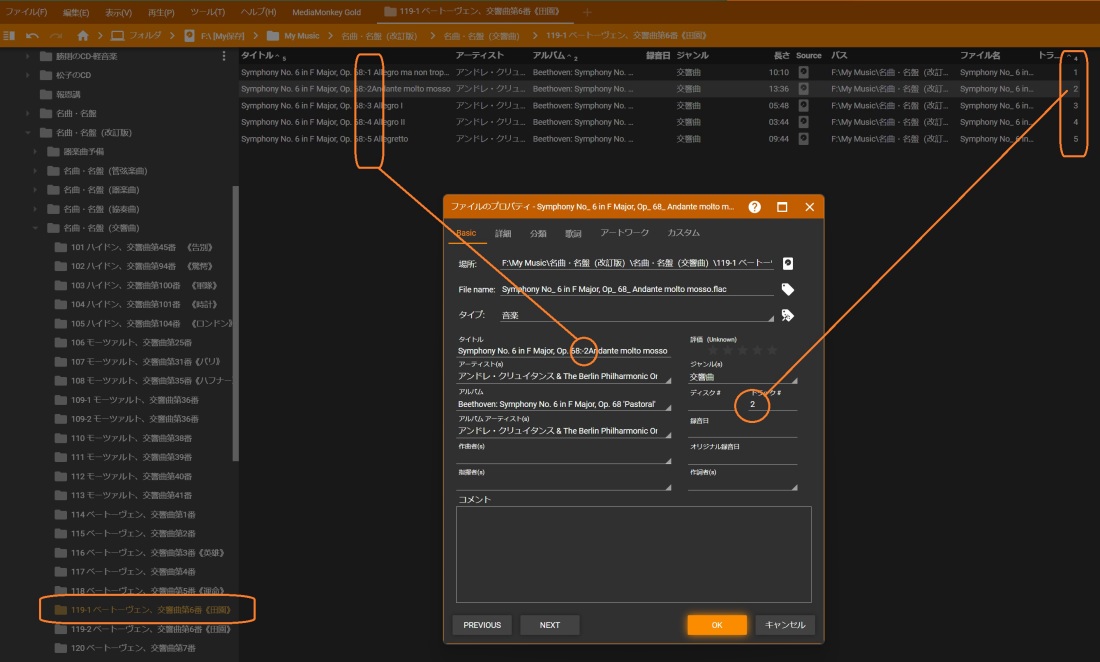
Task: Click the PREVIOUS button
Action: click(x=482, y=625)
